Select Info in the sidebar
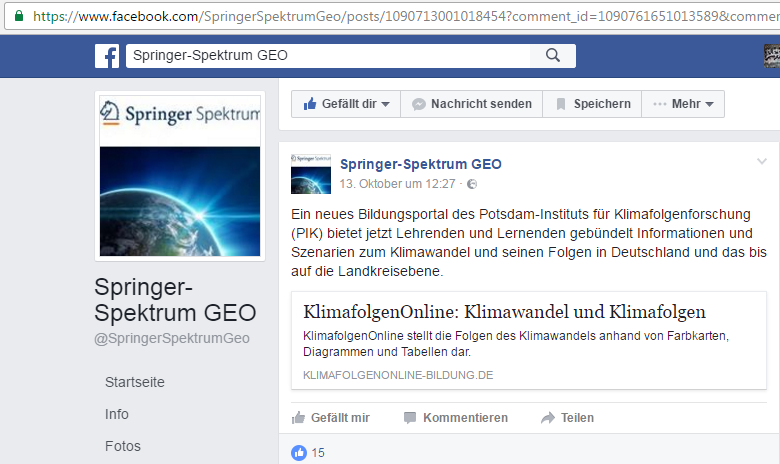 pyautogui.click(x=117, y=414)
